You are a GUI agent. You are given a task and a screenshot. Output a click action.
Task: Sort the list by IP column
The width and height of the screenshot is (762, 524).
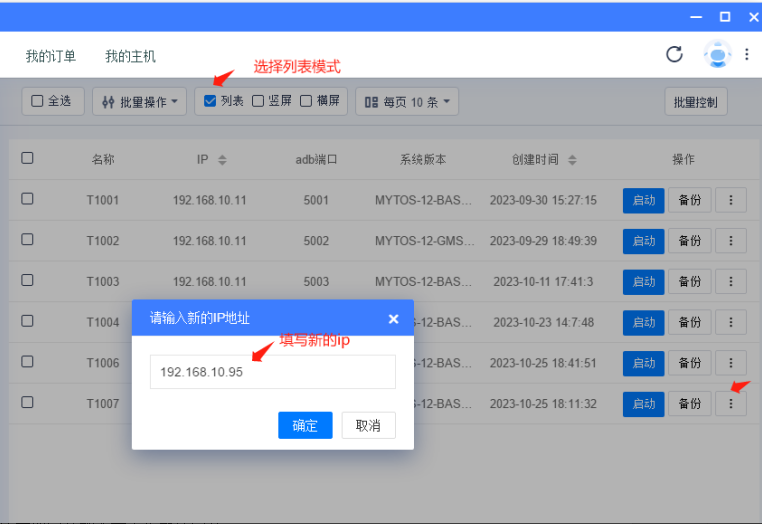click(x=222, y=160)
